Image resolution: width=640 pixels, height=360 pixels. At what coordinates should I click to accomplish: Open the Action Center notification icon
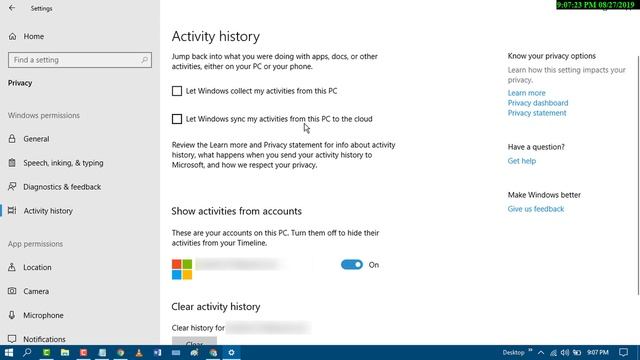point(623,353)
